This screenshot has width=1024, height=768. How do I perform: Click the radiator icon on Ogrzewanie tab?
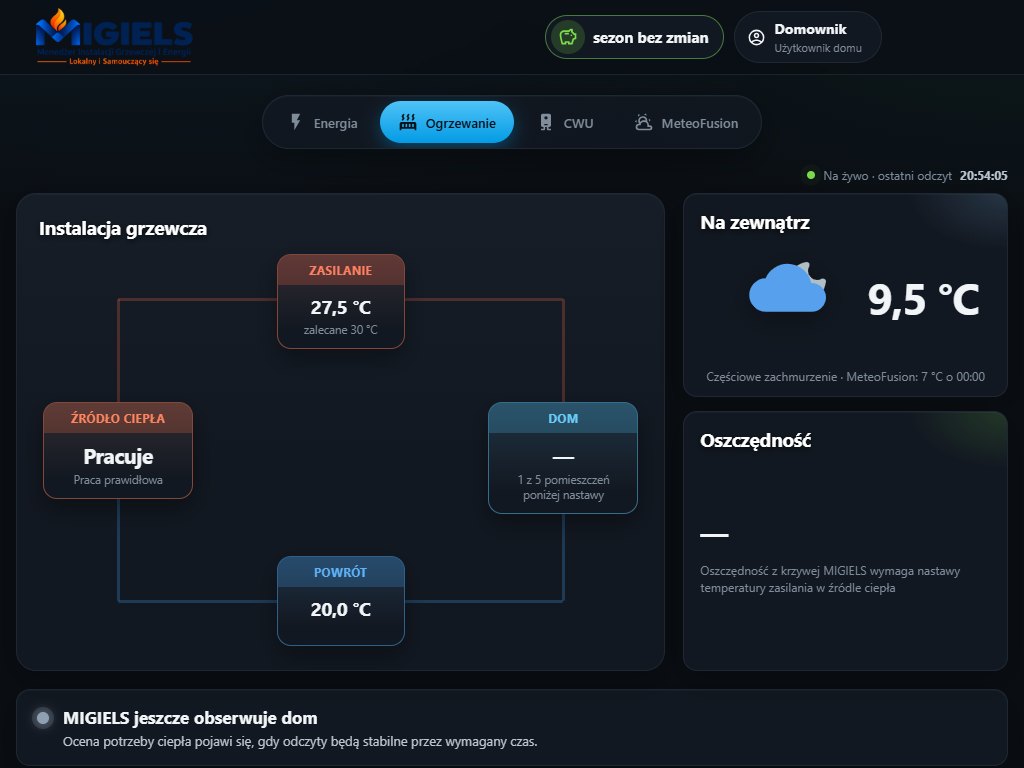[408, 122]
